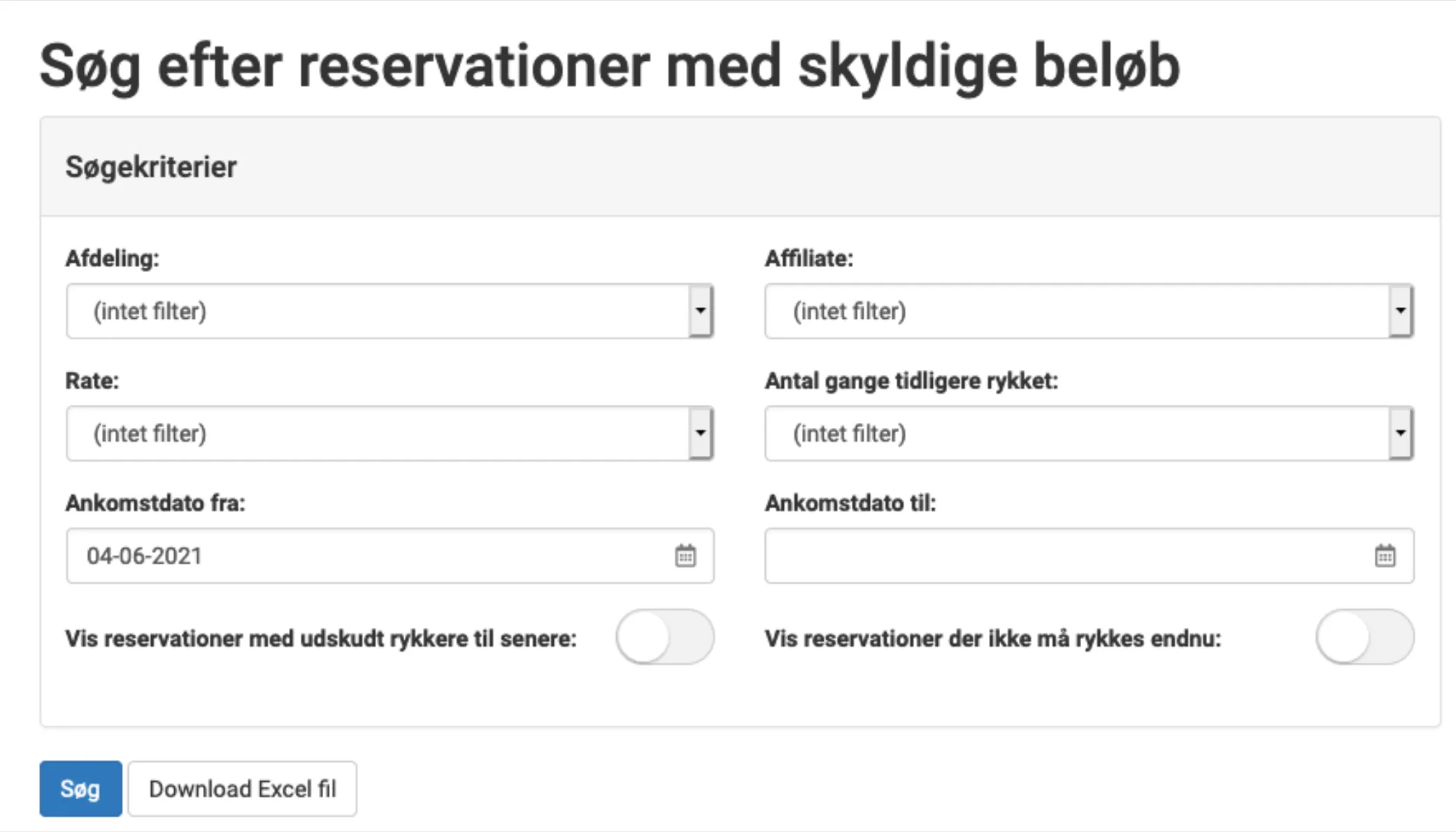
Task: Select the date value 04-06-2021
Action: coord(145,555)
